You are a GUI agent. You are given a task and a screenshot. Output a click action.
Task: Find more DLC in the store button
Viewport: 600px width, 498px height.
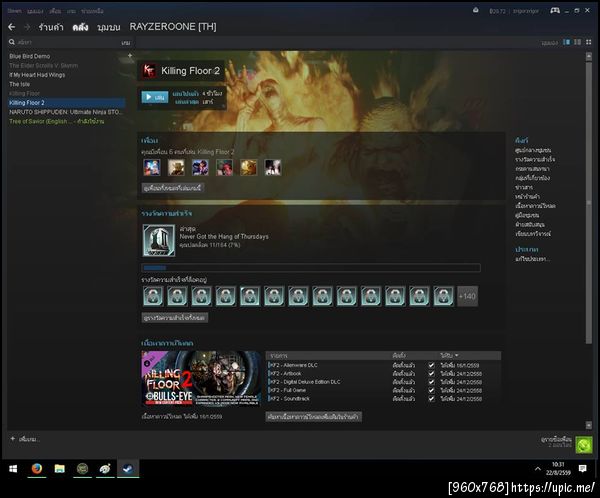(313, 416)
